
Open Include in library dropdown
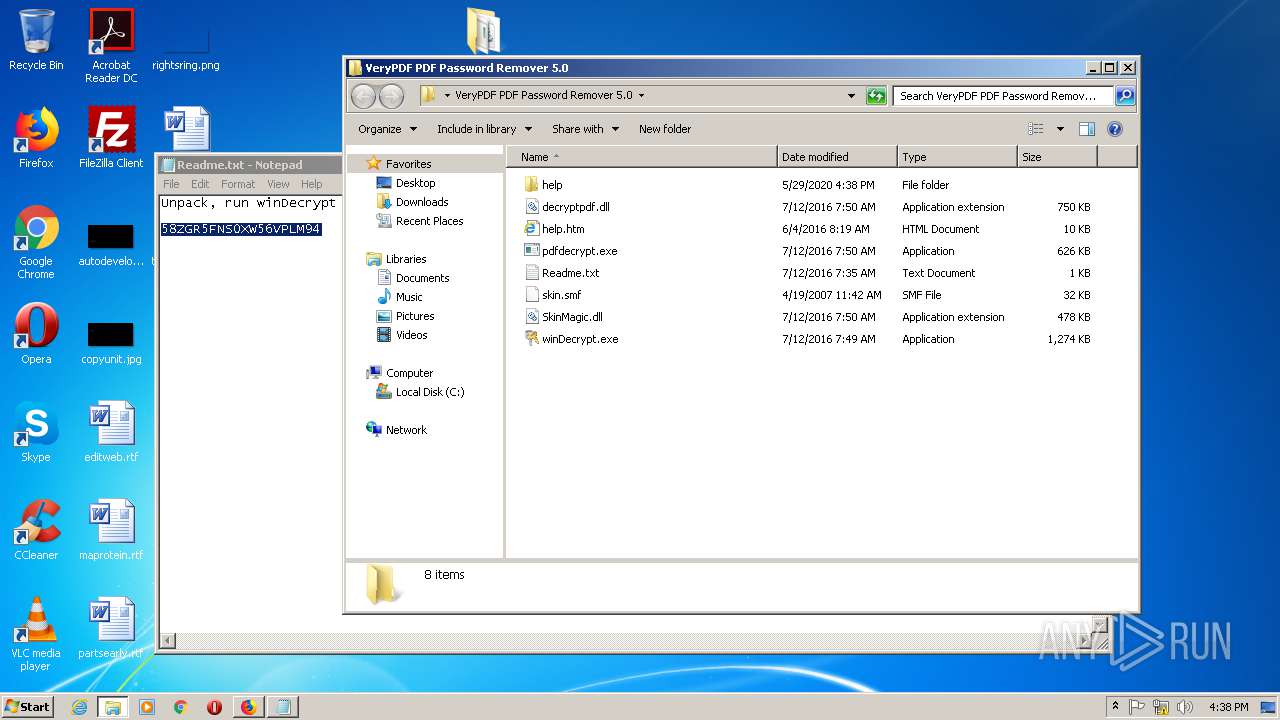[484, 129]
